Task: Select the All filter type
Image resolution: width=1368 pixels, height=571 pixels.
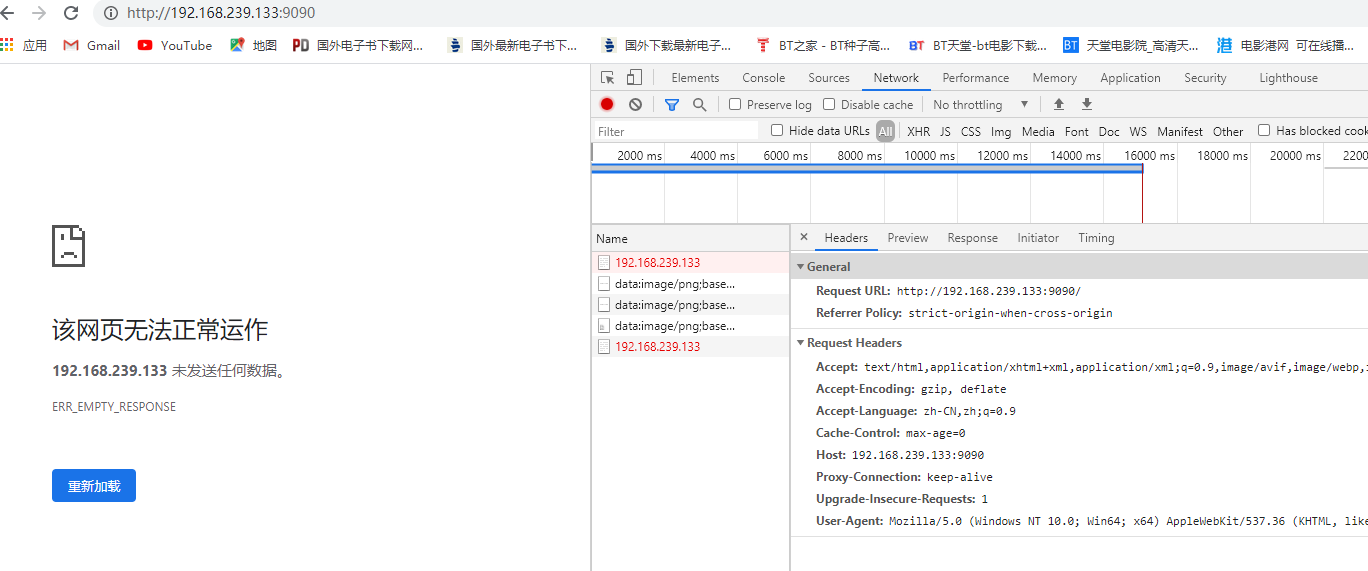Action: click(x=885, y=131)
